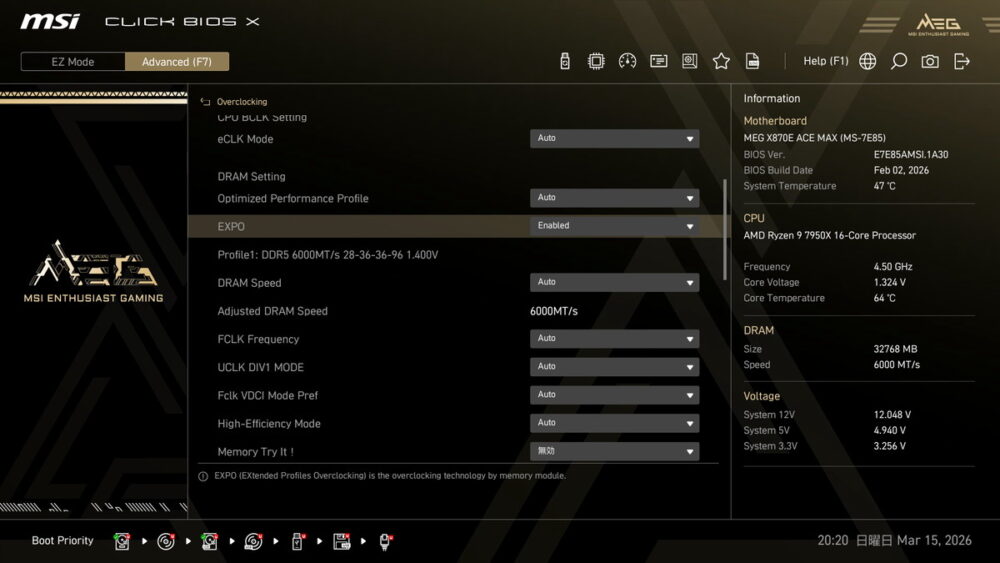Screen dimensions: 1000x563
Task: Click the CPU chip icon in toolbar
Action: coord(596,61)
